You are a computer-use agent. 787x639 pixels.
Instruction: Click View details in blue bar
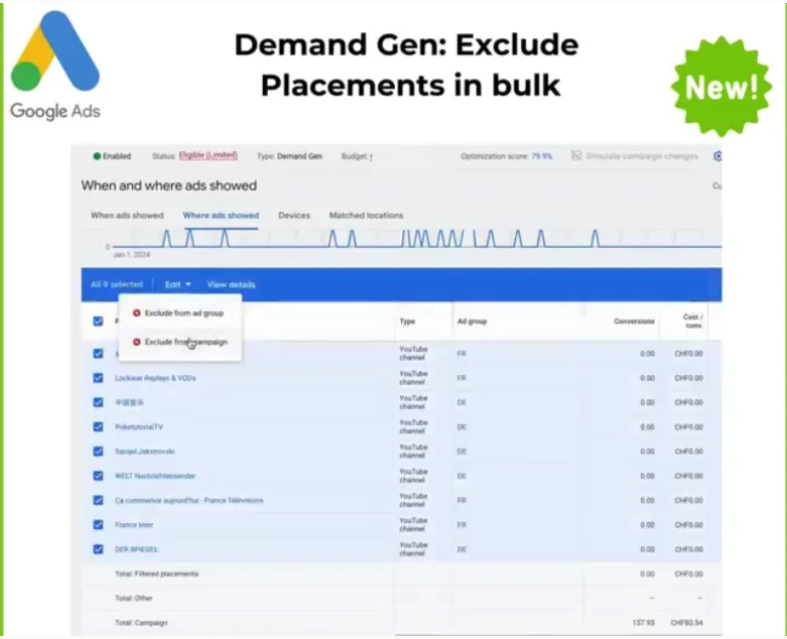coord(231,285)
